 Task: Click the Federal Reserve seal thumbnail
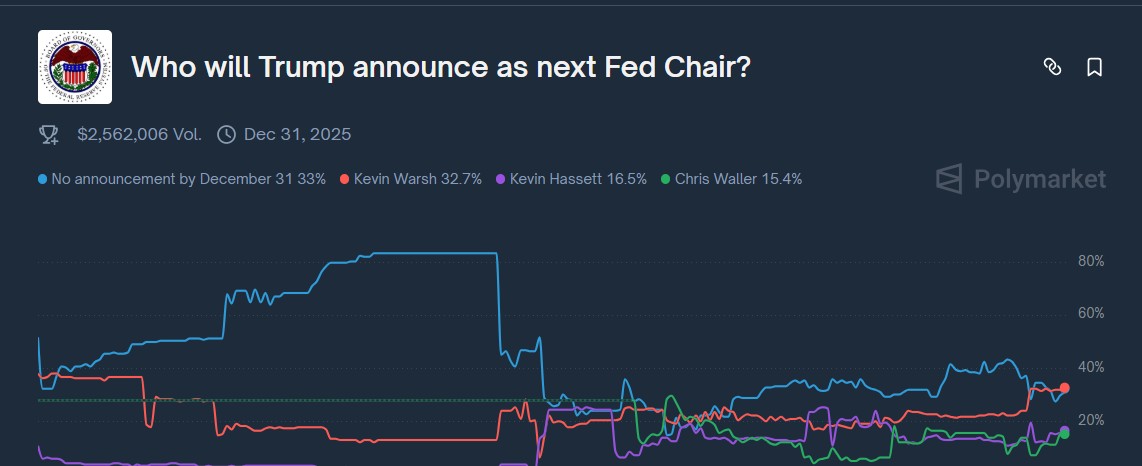coord(75,67)
